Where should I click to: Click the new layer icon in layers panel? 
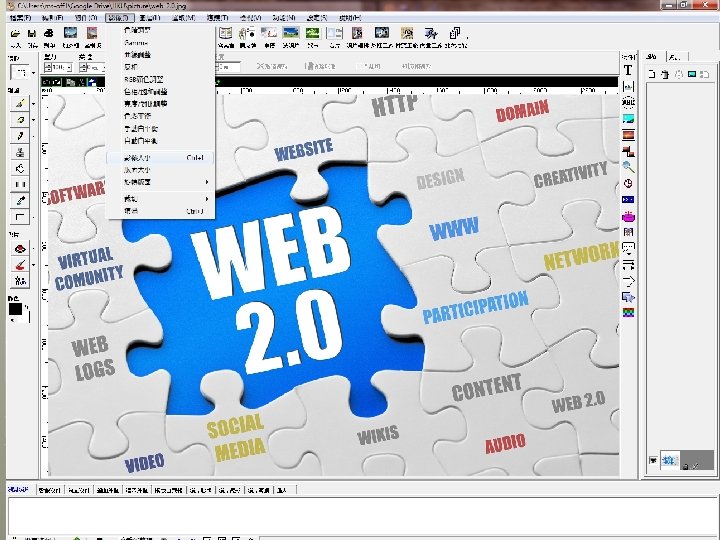pos(652,74)
